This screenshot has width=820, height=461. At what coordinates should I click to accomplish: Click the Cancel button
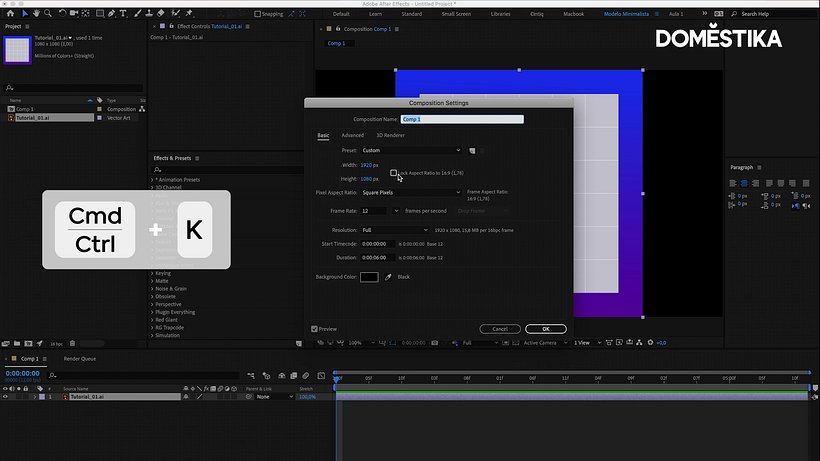(500, 329)
